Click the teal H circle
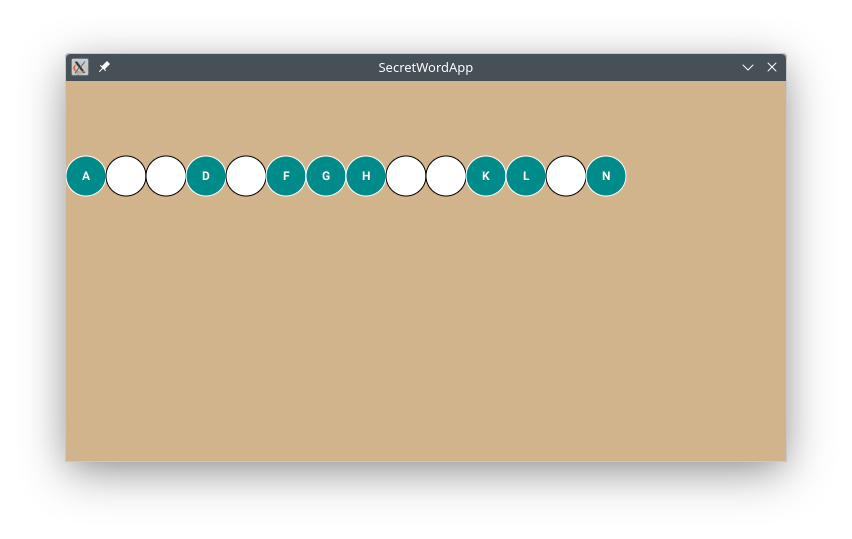Image resolution: width=852 pixels, height=539 pixels. click(366, 176)
